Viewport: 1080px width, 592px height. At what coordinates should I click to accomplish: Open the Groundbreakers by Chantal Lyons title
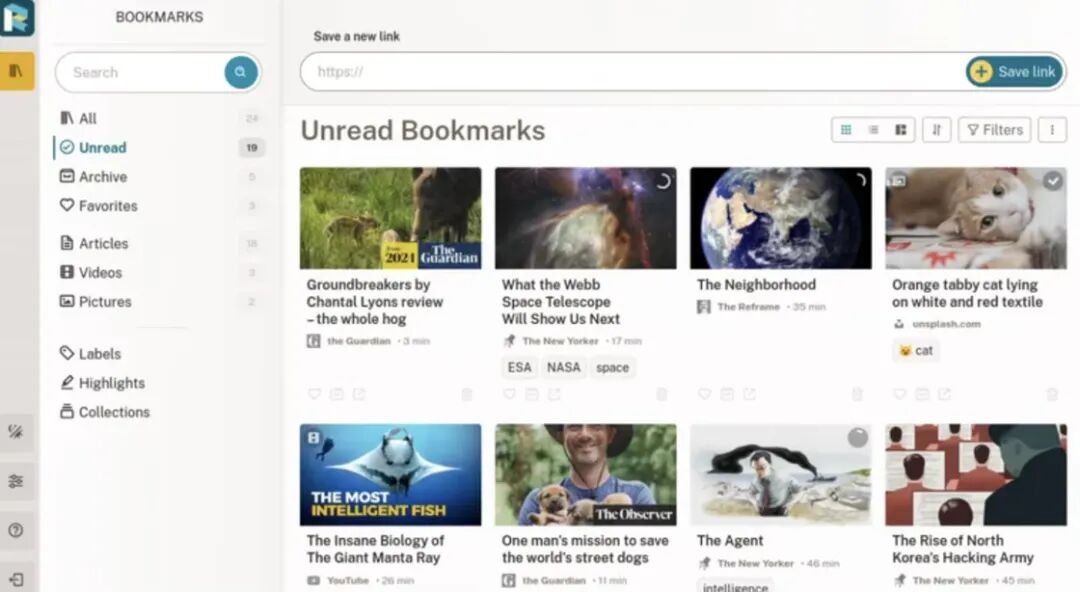[x=375, y=302]
